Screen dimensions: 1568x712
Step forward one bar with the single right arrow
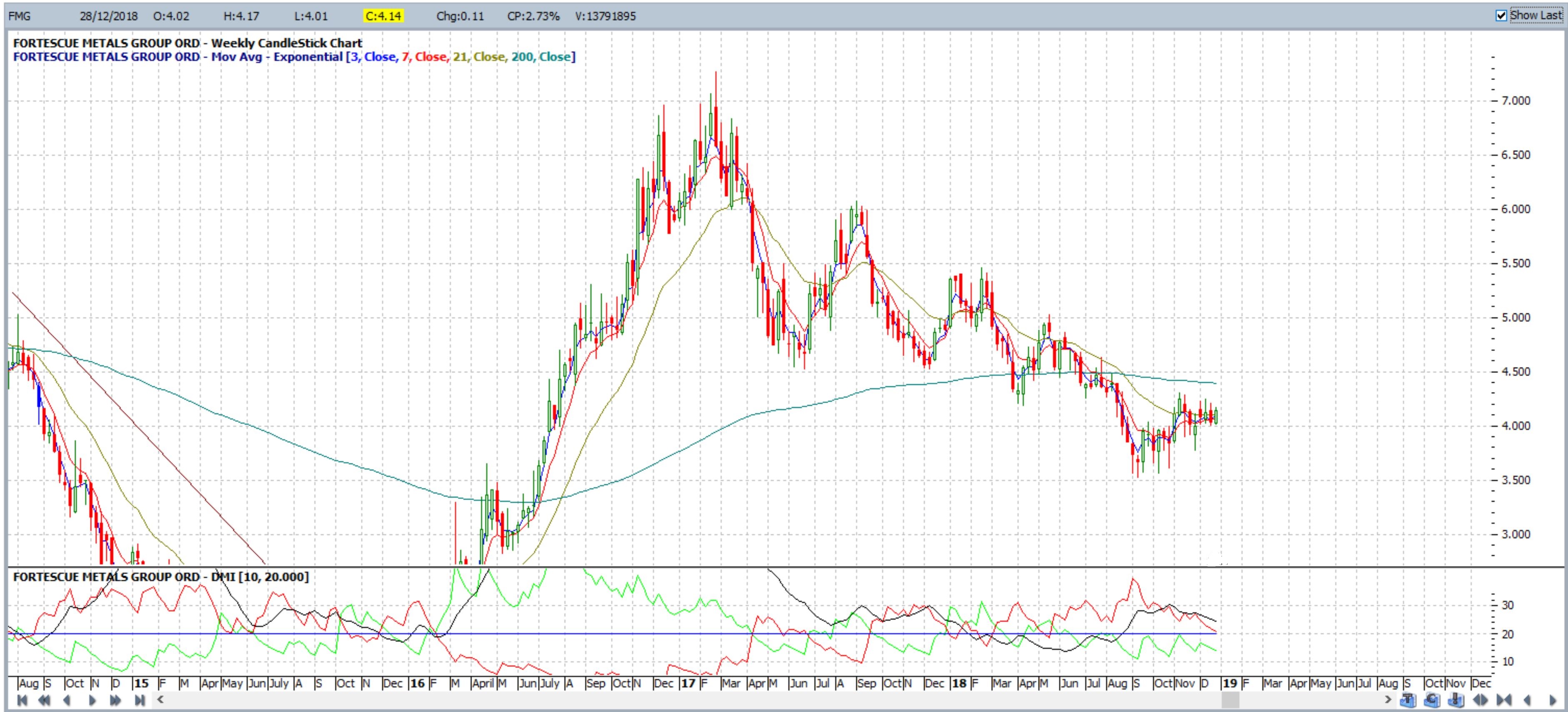point(93,700)
